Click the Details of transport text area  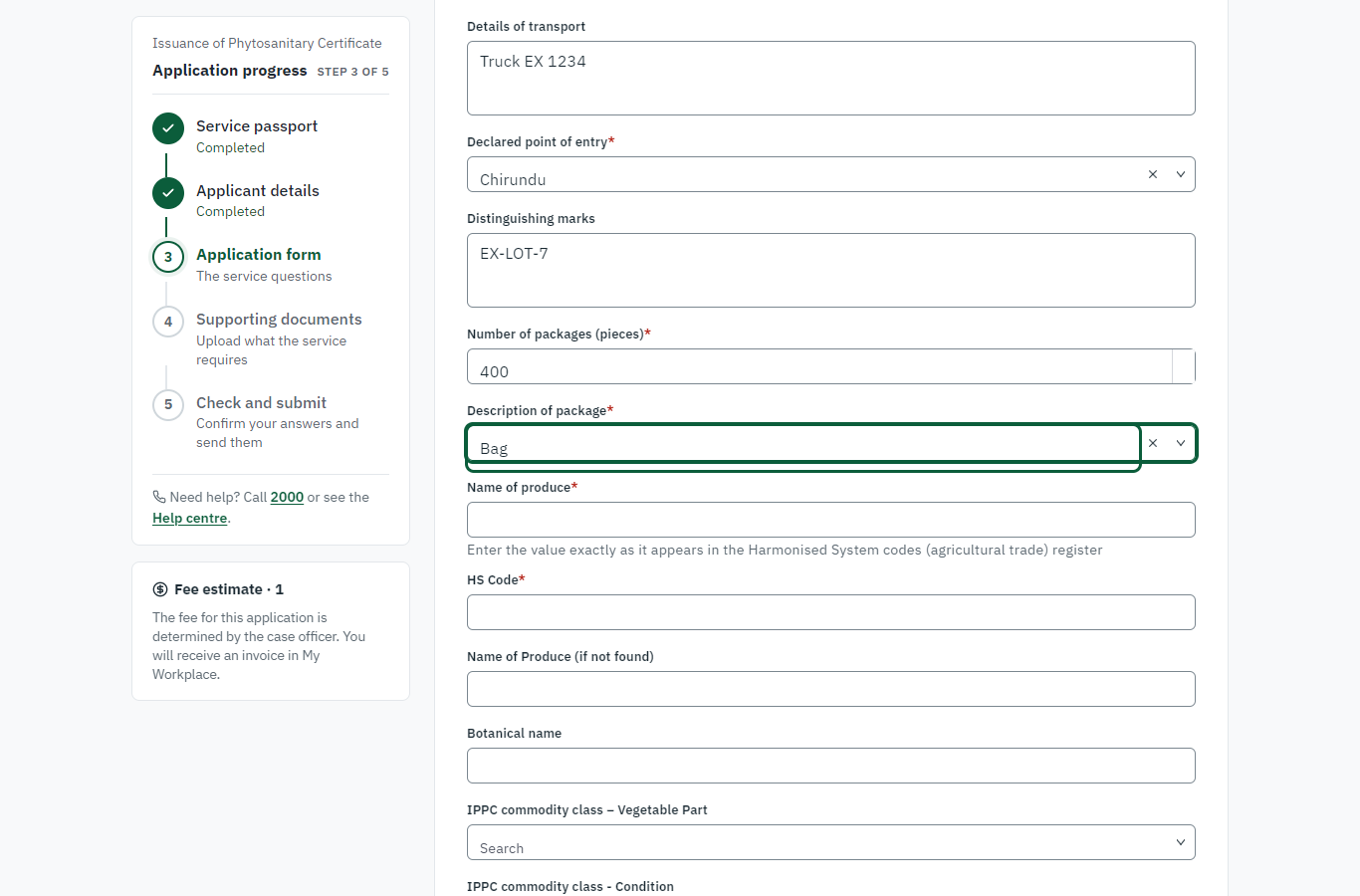coord(831,78)
